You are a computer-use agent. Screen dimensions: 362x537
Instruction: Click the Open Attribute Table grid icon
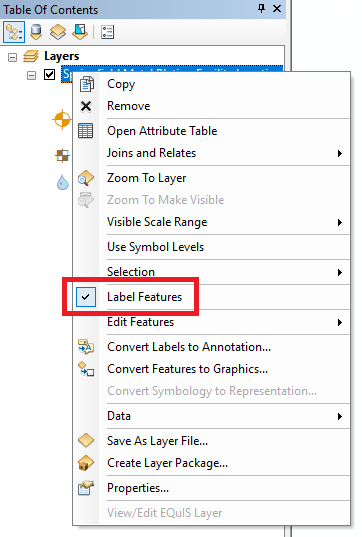point(86,131)
